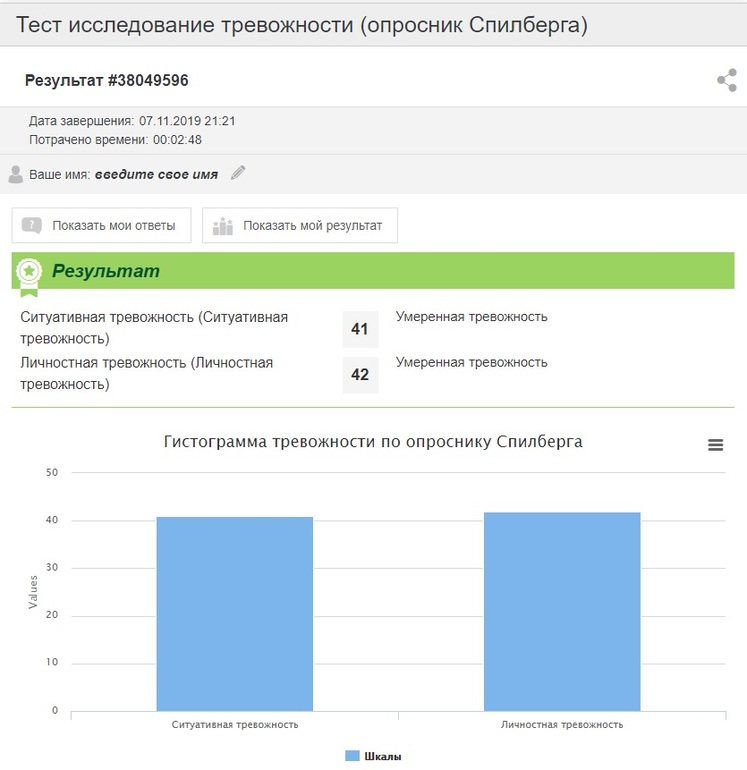Image resolution: width=747 pixels, height=770 pixels.
Task: Click the people icon in results button
Action: 223,225
